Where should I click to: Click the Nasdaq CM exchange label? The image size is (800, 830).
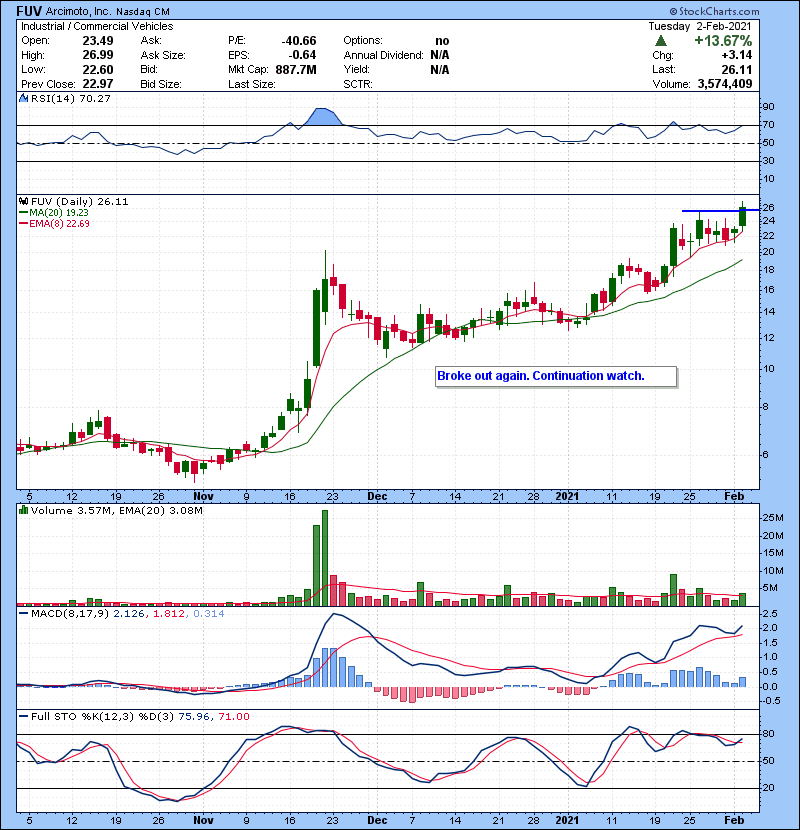(x=143, y=12)
